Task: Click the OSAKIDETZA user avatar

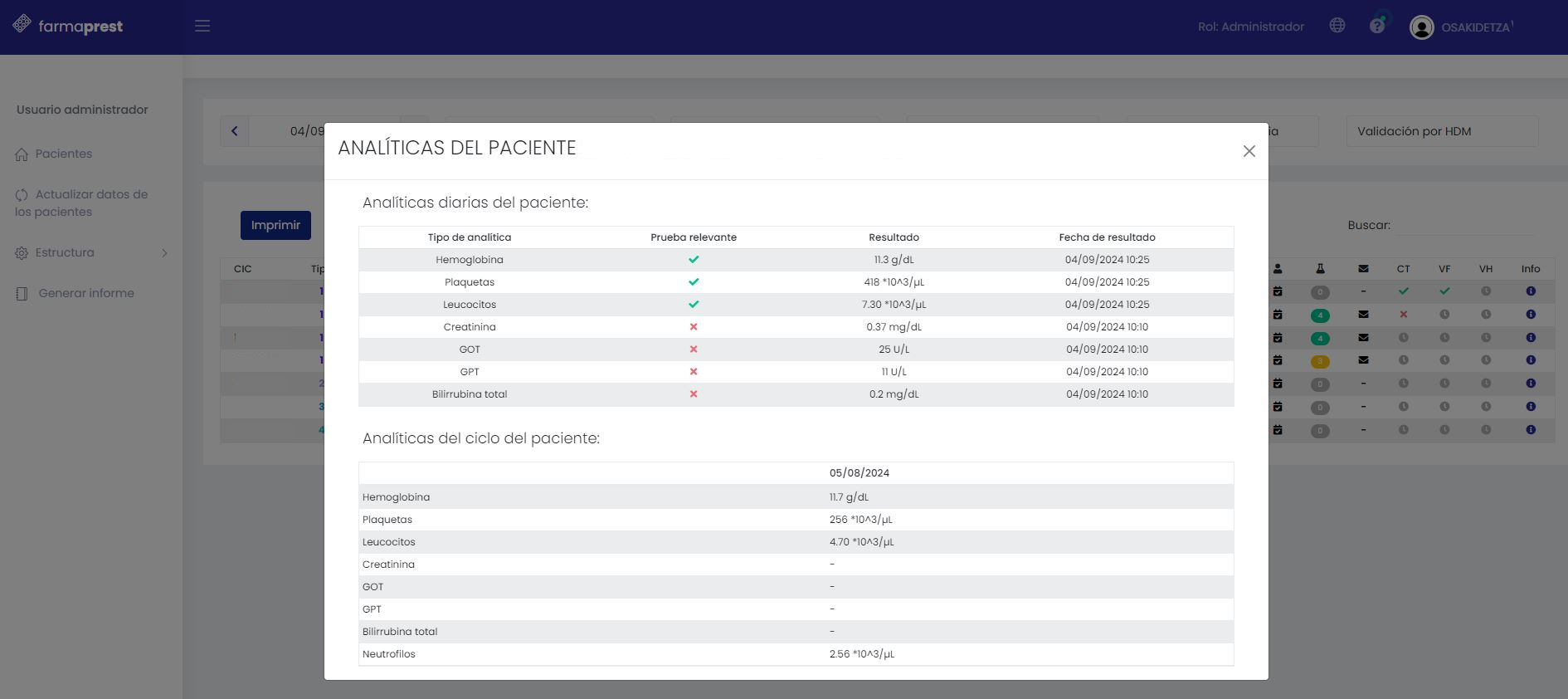Action: (1422, 27)
